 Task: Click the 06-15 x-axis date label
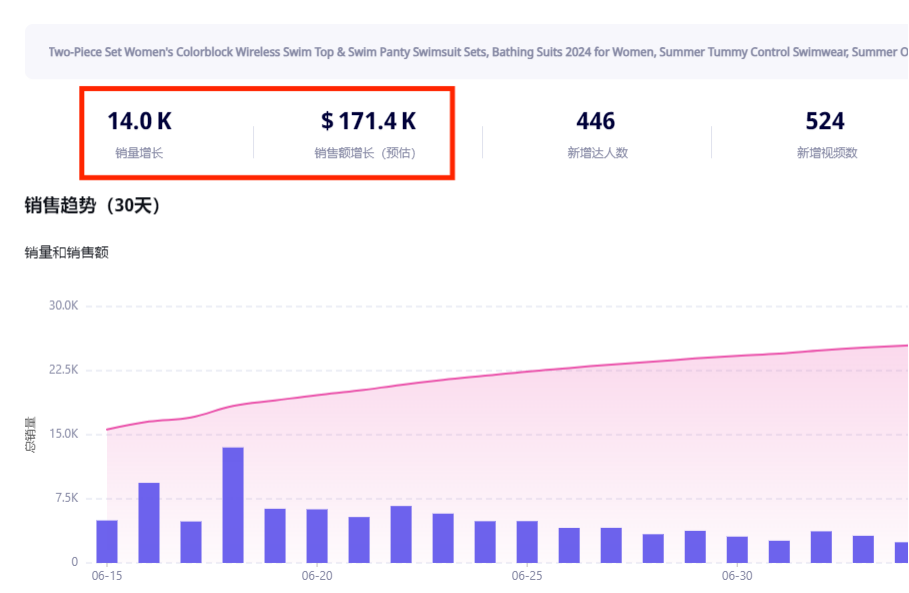106,576
